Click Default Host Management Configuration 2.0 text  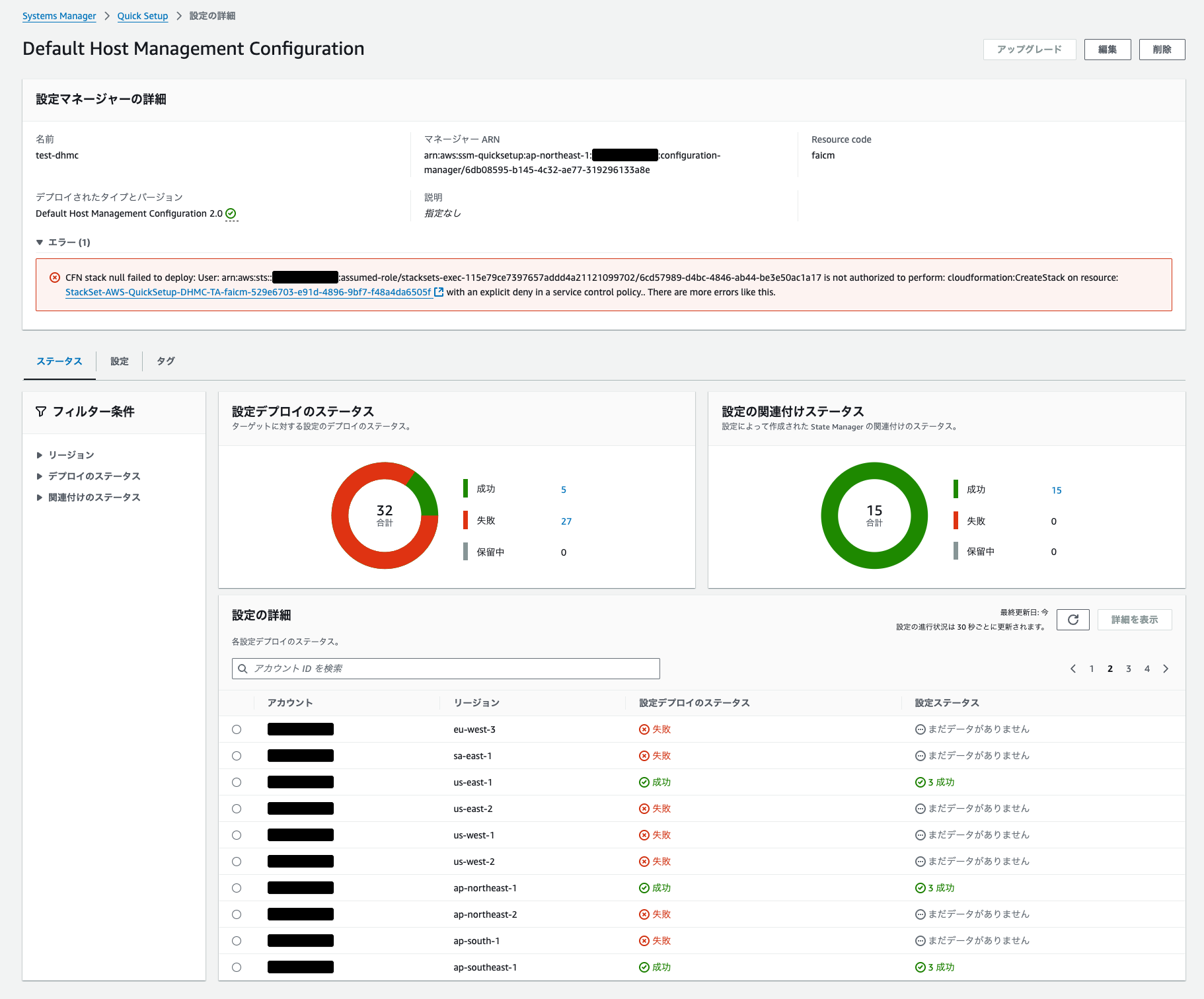[129, 213]
